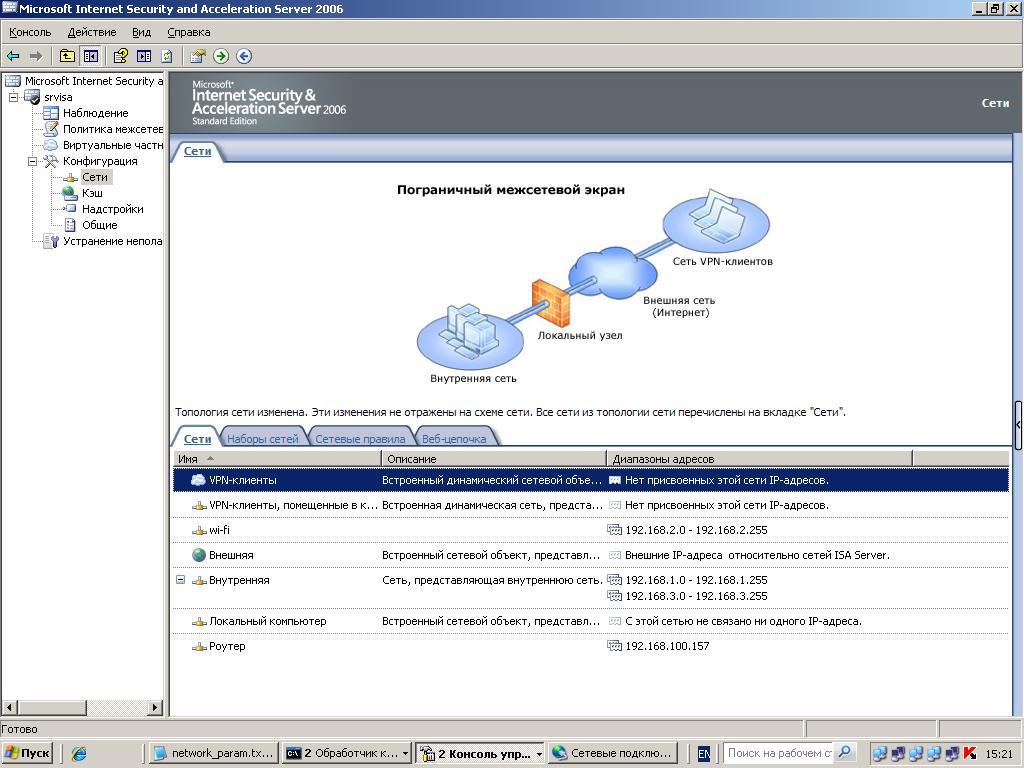Toggle the show/hide console tree icon
This screenshot has width=1024, height=768.
point(91,56)
